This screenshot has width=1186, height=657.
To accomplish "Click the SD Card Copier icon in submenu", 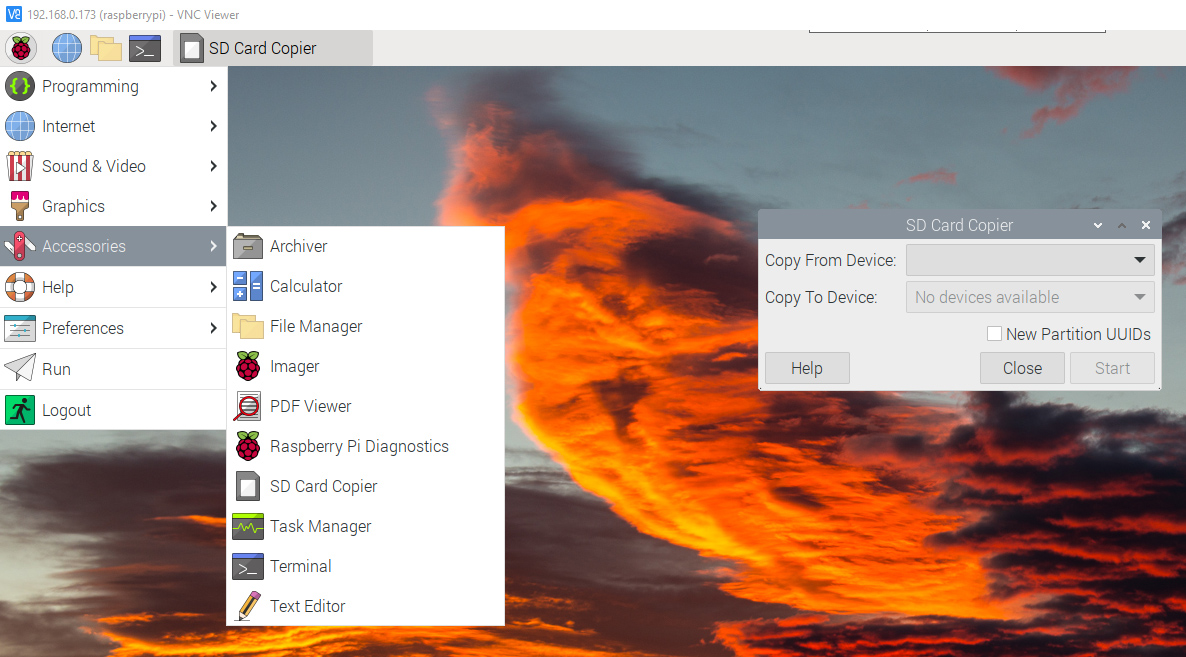I will 247,487.
